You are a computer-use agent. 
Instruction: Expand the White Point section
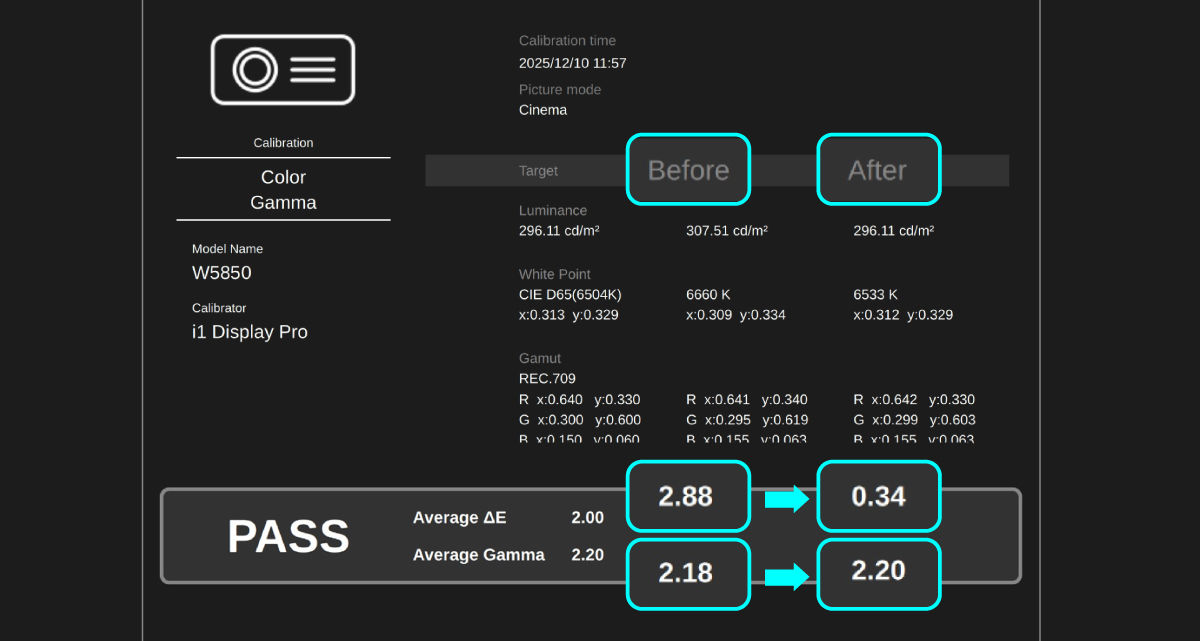point(554,274)
